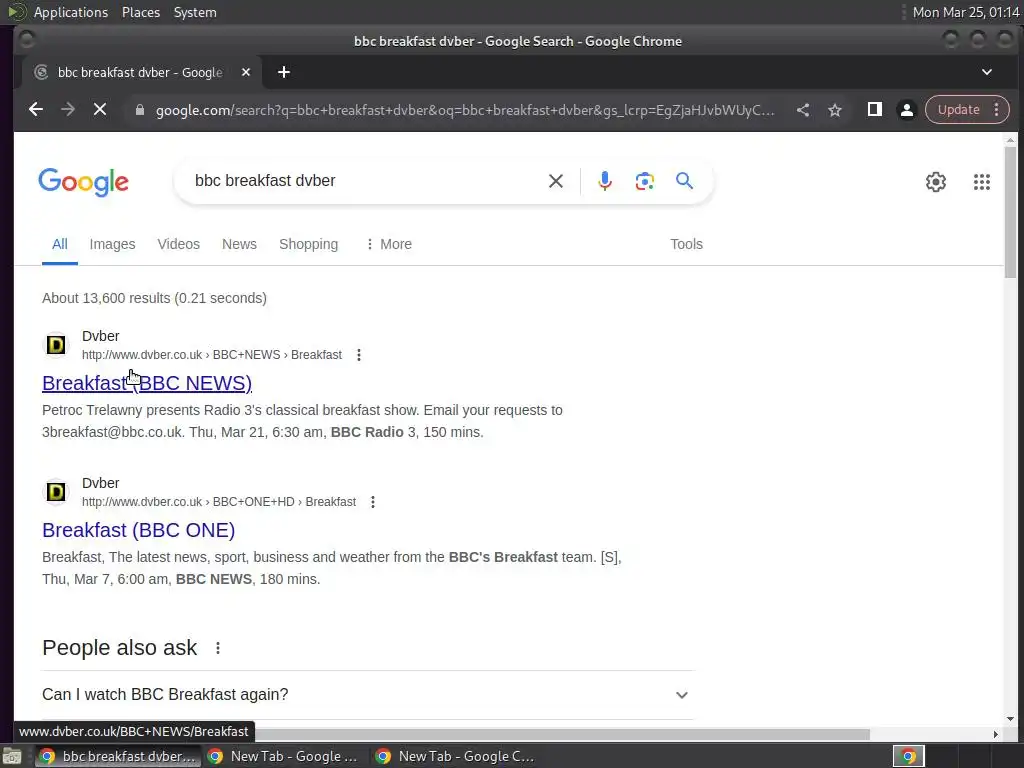This screenshot has width=1024, height=768.
Task: Click the vertical scrollbar thumb
Action: tap(1010, 212)
